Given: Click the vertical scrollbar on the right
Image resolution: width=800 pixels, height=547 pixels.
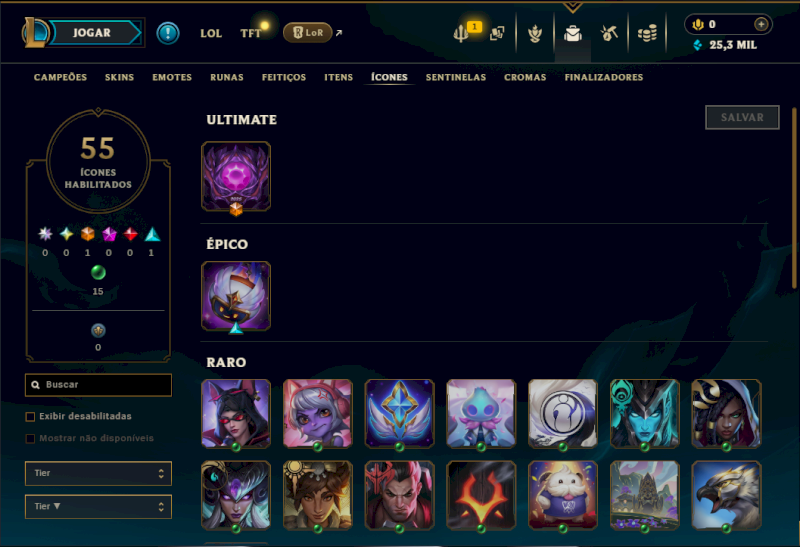Looking at the screenshot, I should click(x=794, y=198).
